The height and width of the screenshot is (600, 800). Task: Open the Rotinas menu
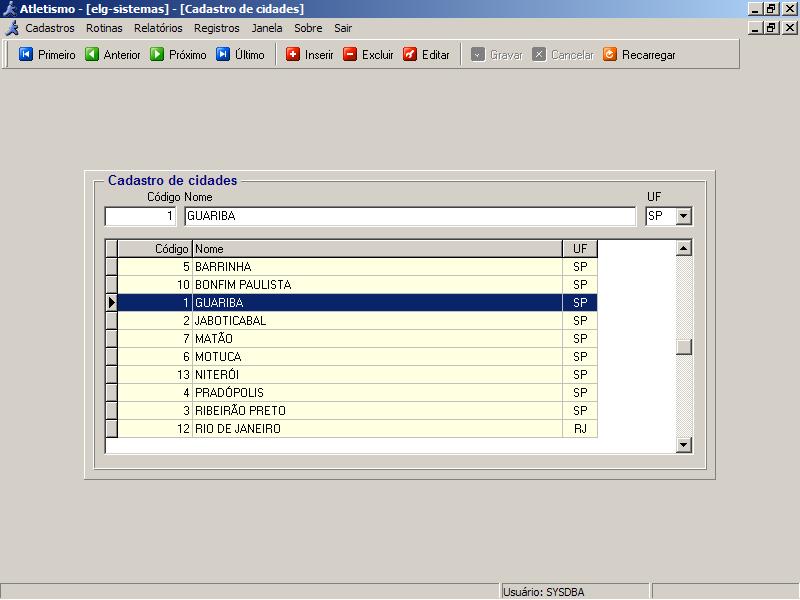(x=104, y=28)
